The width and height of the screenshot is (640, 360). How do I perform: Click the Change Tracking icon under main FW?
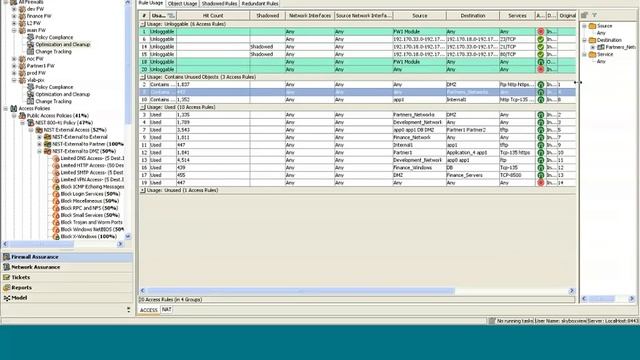(30, 52)
